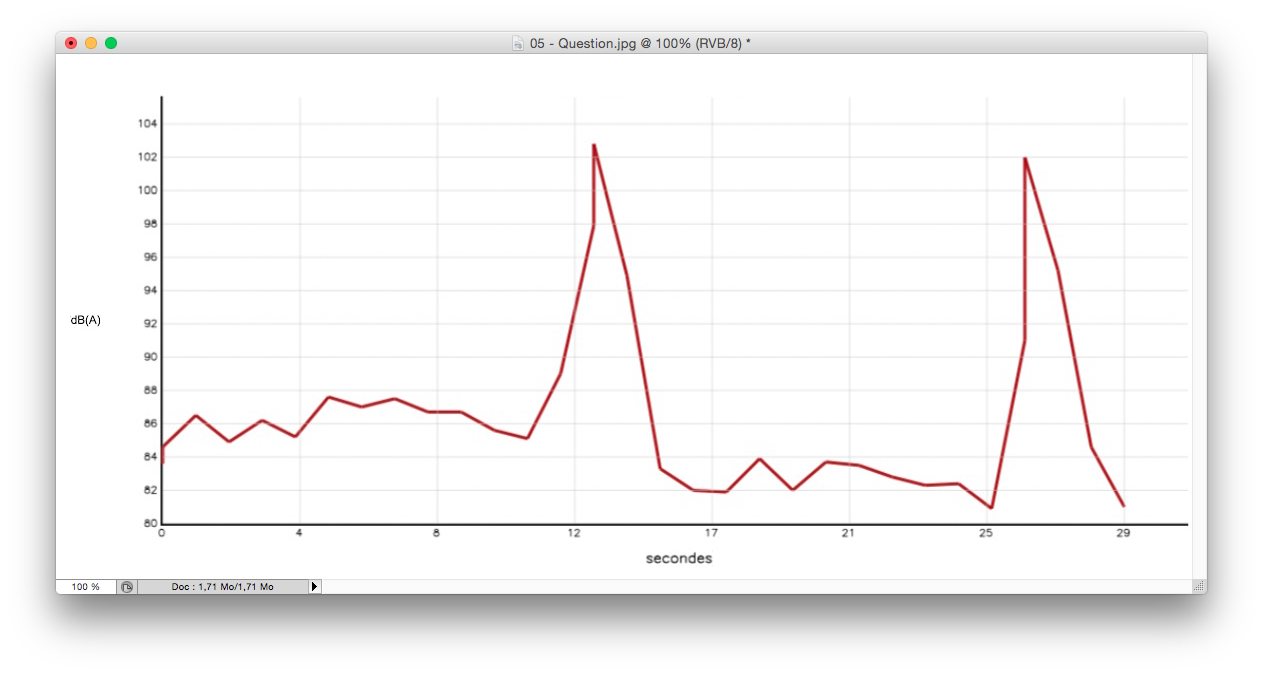Click the 29 mark on the horizontal axis
Image resolution: width=1263 pixels, height=674 pixels.
[1122, 534]
